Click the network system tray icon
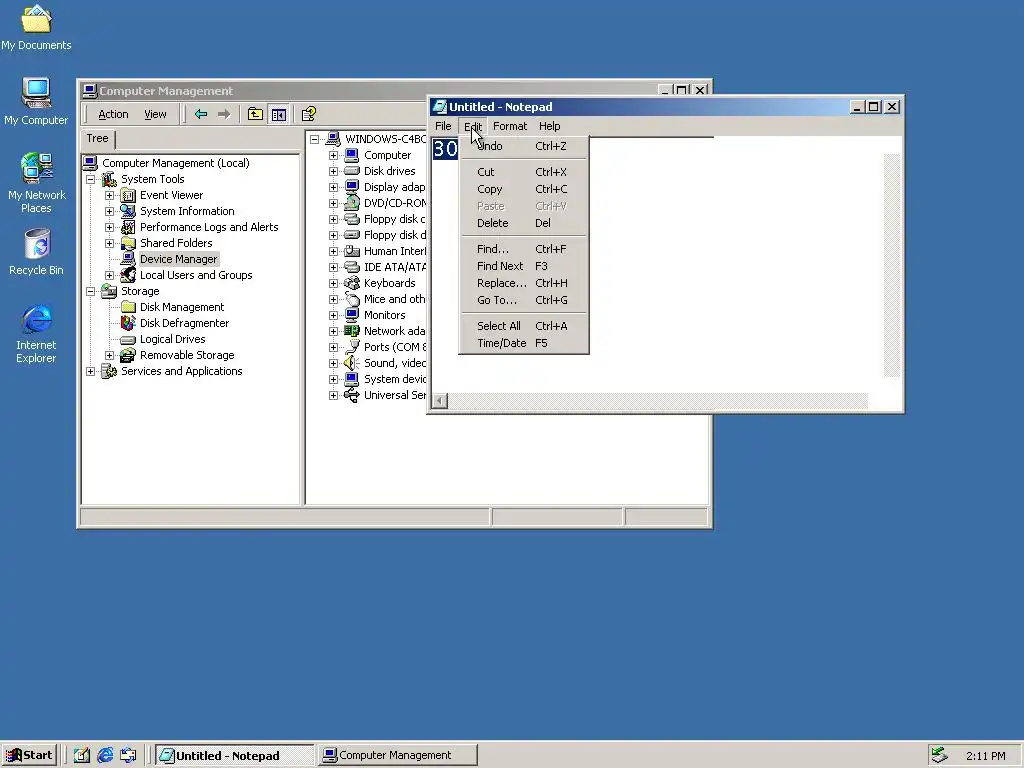Viewport: 1024px width, 768px height. click(940, 755)
